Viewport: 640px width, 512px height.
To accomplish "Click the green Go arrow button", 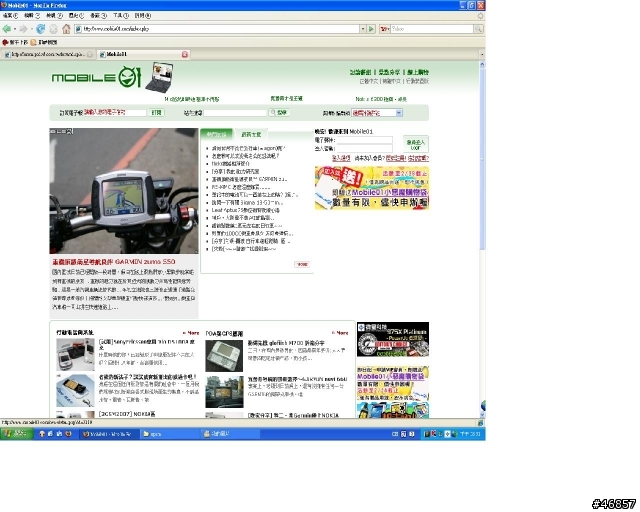I will click(371, 29).
